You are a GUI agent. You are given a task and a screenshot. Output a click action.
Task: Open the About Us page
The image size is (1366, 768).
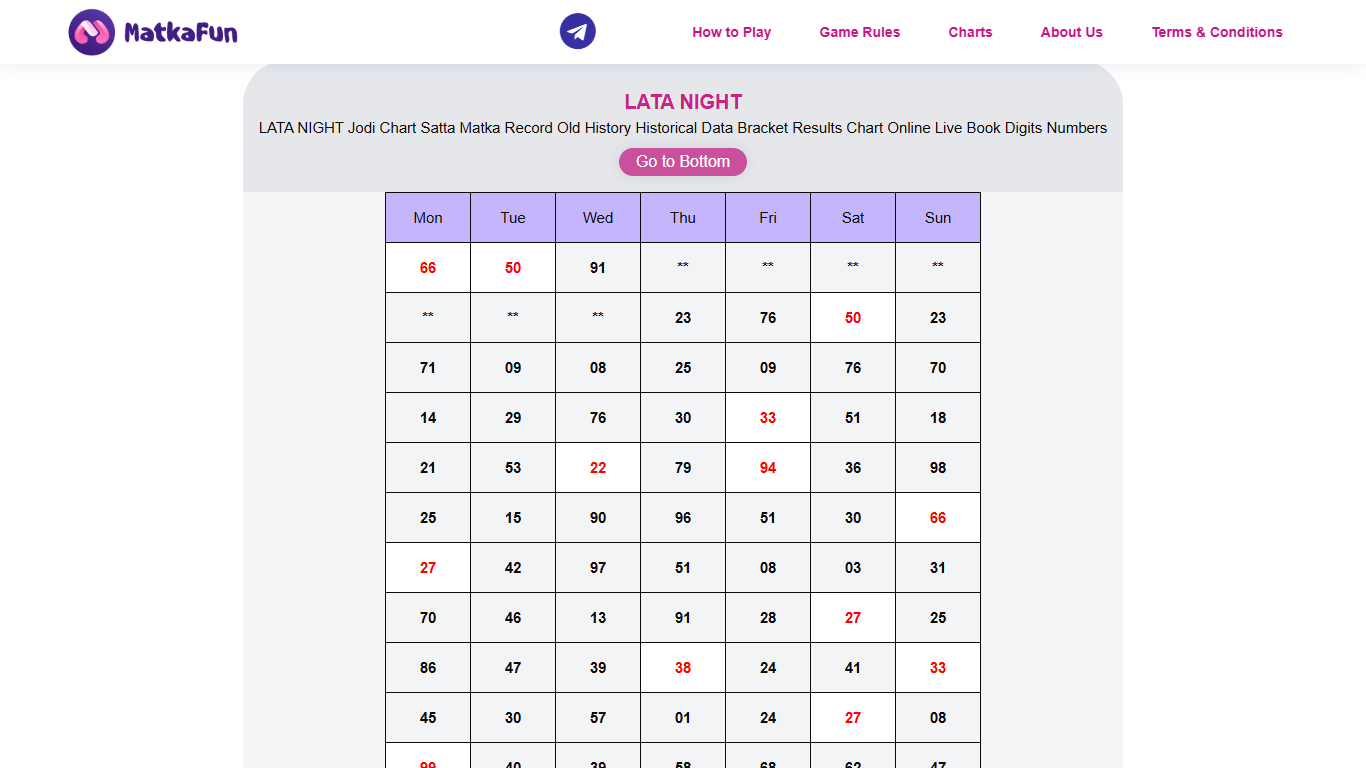click(x=1071, y=32)
